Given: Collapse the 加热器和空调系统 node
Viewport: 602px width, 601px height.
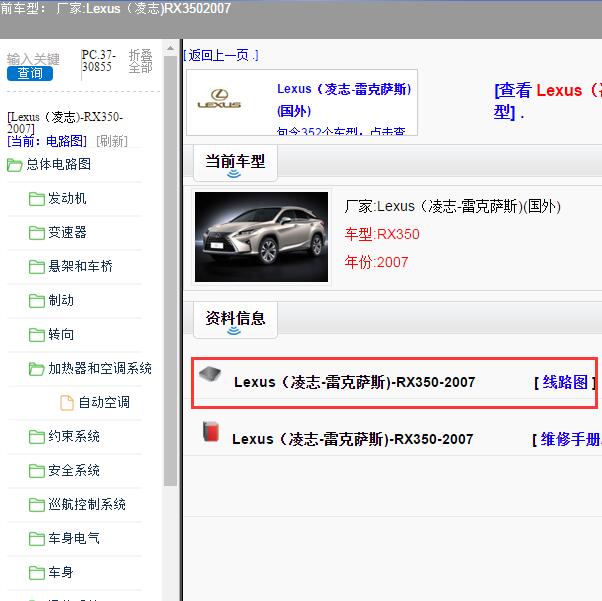Looking at the screenshot, I should [x=100, y=368].
